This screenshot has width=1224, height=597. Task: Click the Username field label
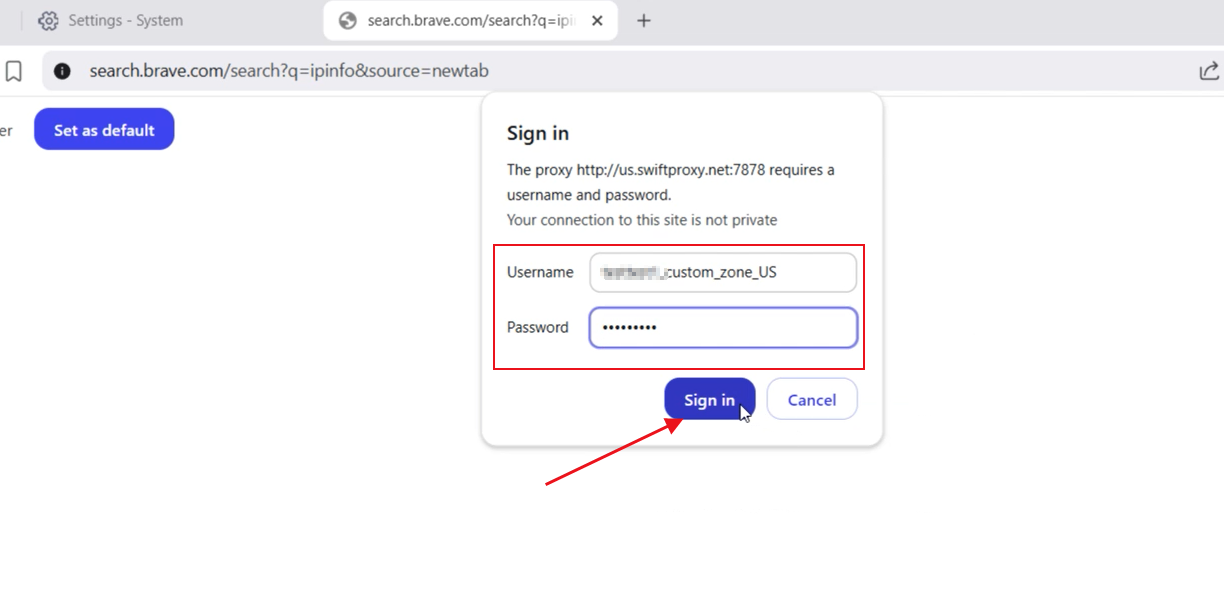pos(540,273)
